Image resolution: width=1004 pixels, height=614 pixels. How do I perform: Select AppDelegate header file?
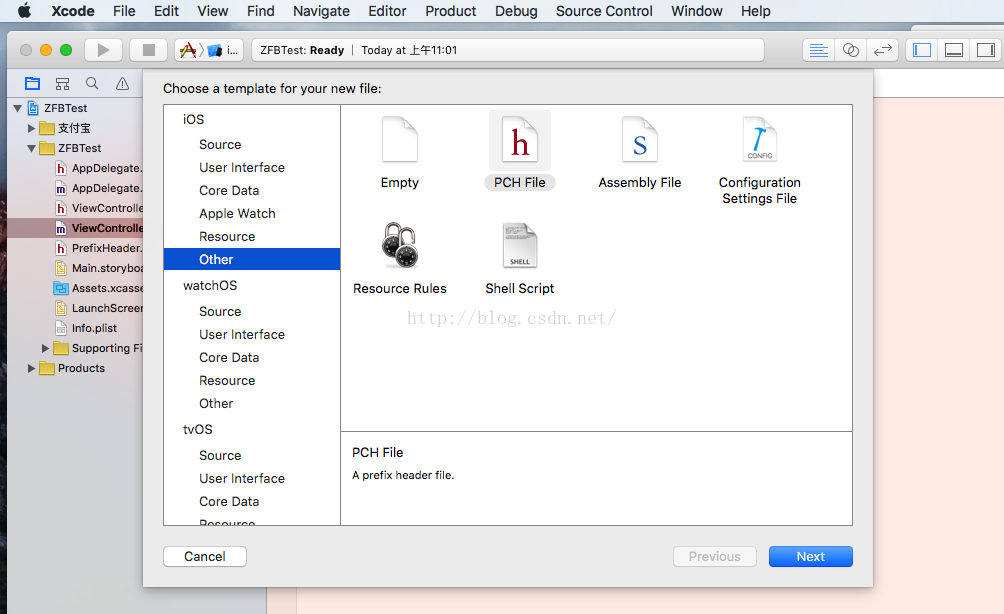click(x=99, y=168)
